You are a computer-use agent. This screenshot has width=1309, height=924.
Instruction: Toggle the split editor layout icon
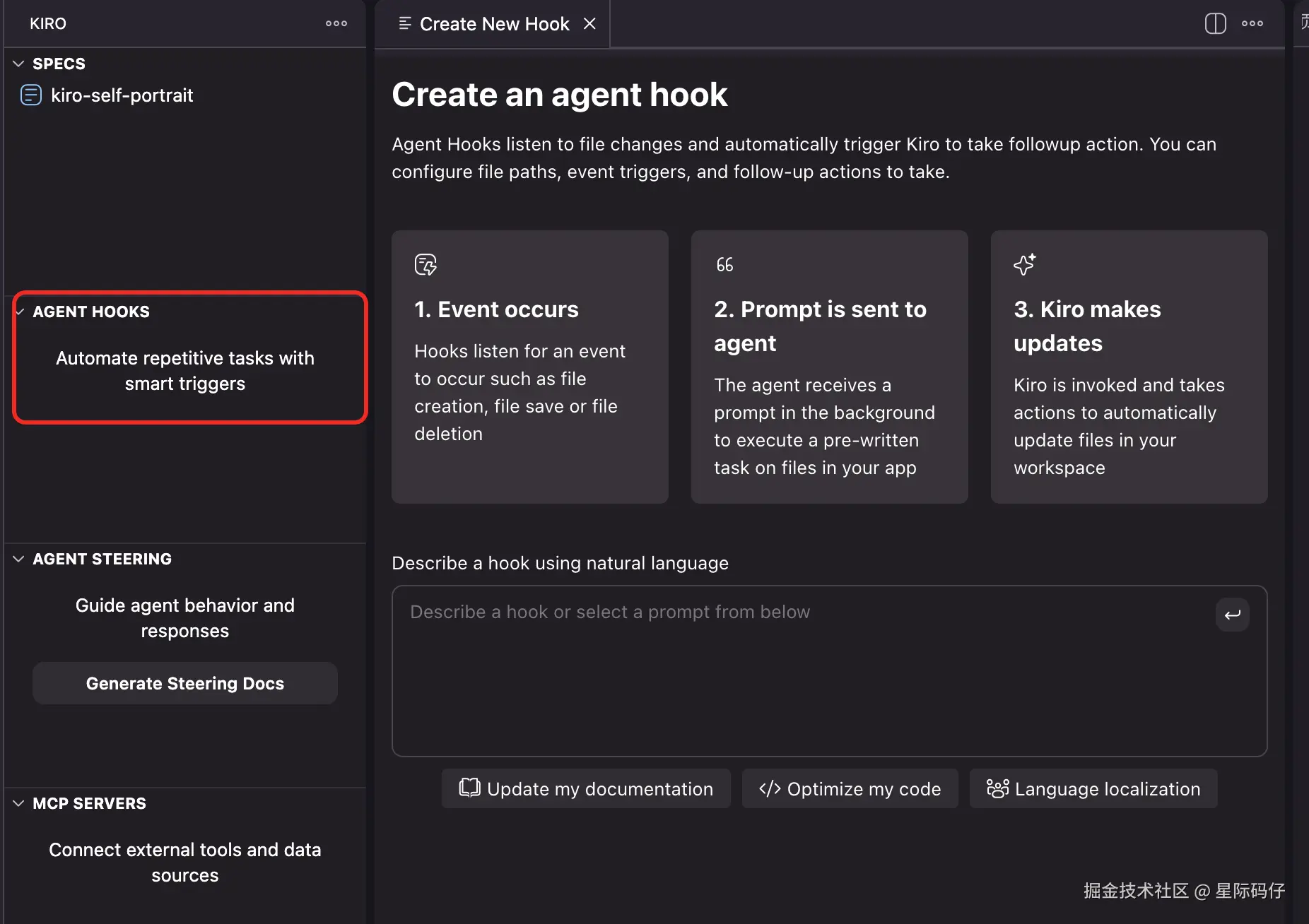[x=1215, y=23]
